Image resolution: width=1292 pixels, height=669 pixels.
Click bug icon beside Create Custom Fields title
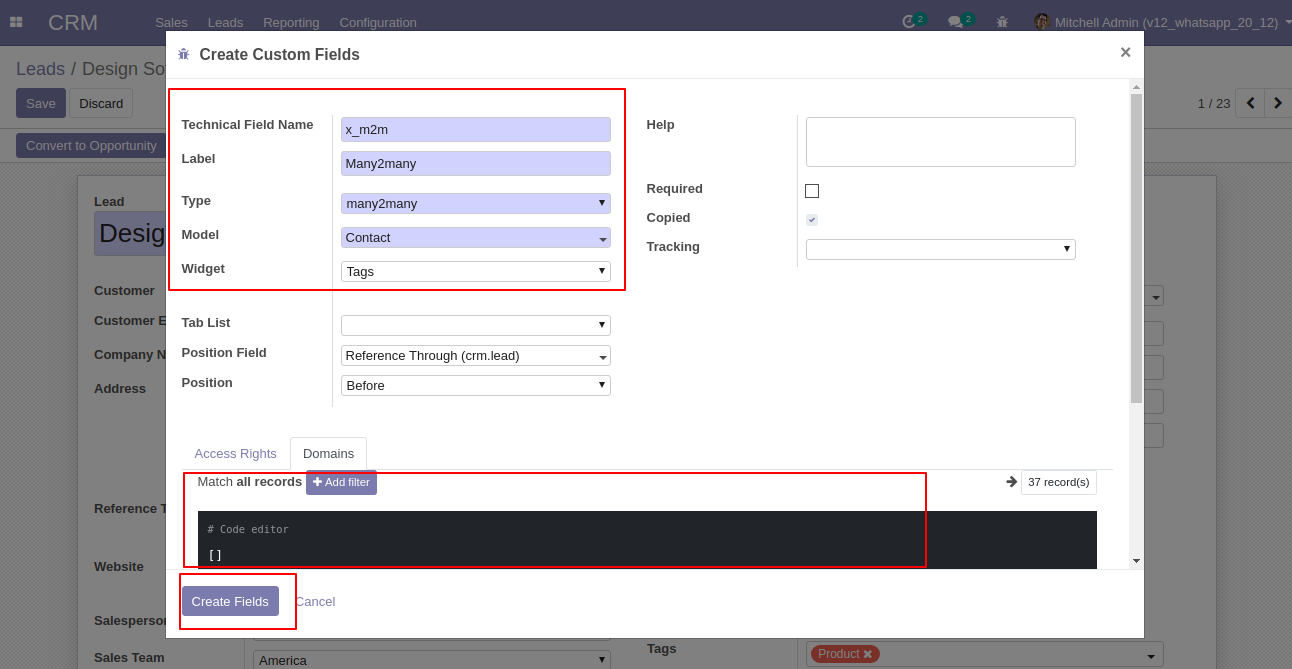point(183,54)
